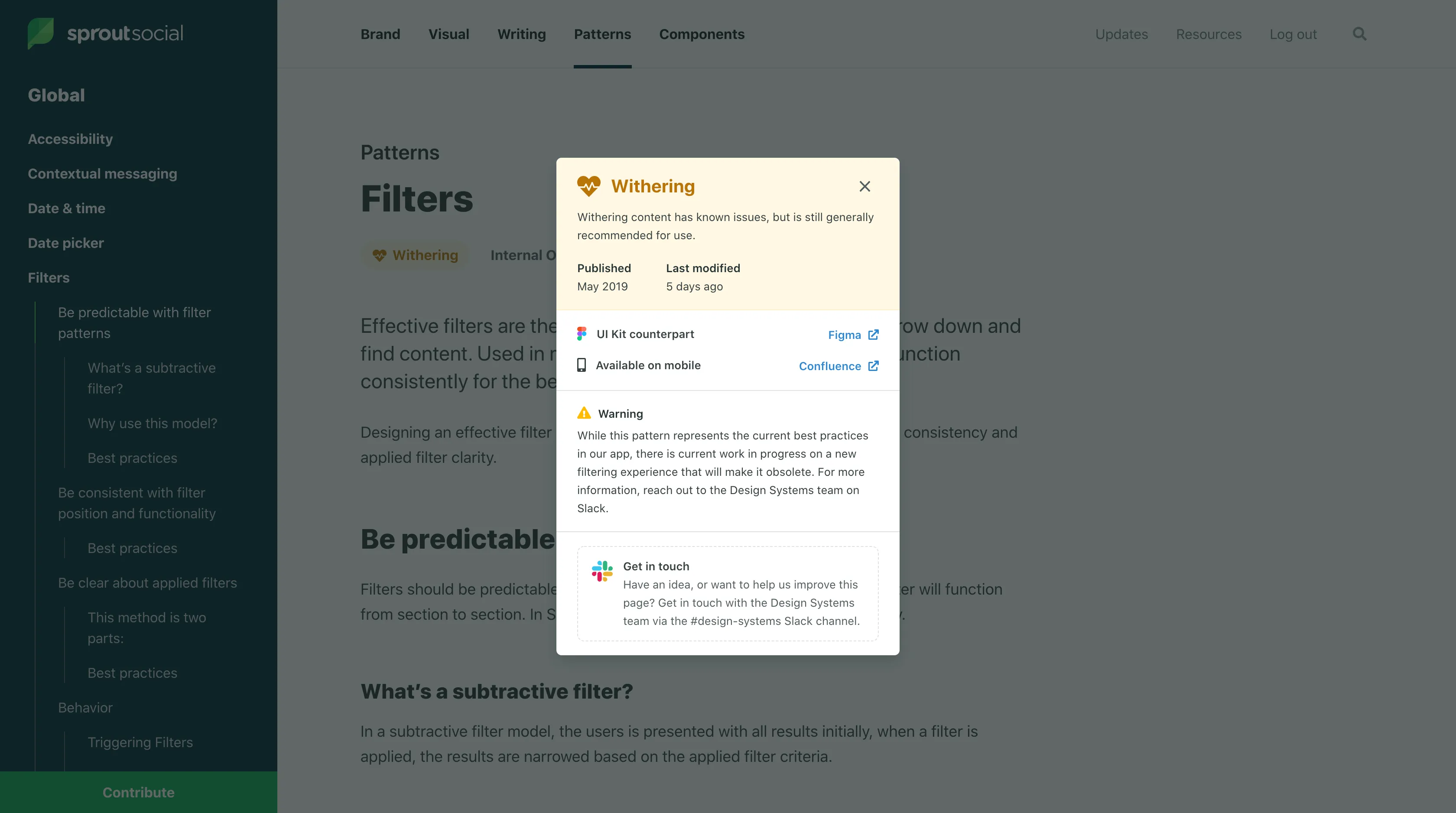Click the mobile phone icon
The height and width of the screenshot is (813, 1456).
(x=581, y=365)
